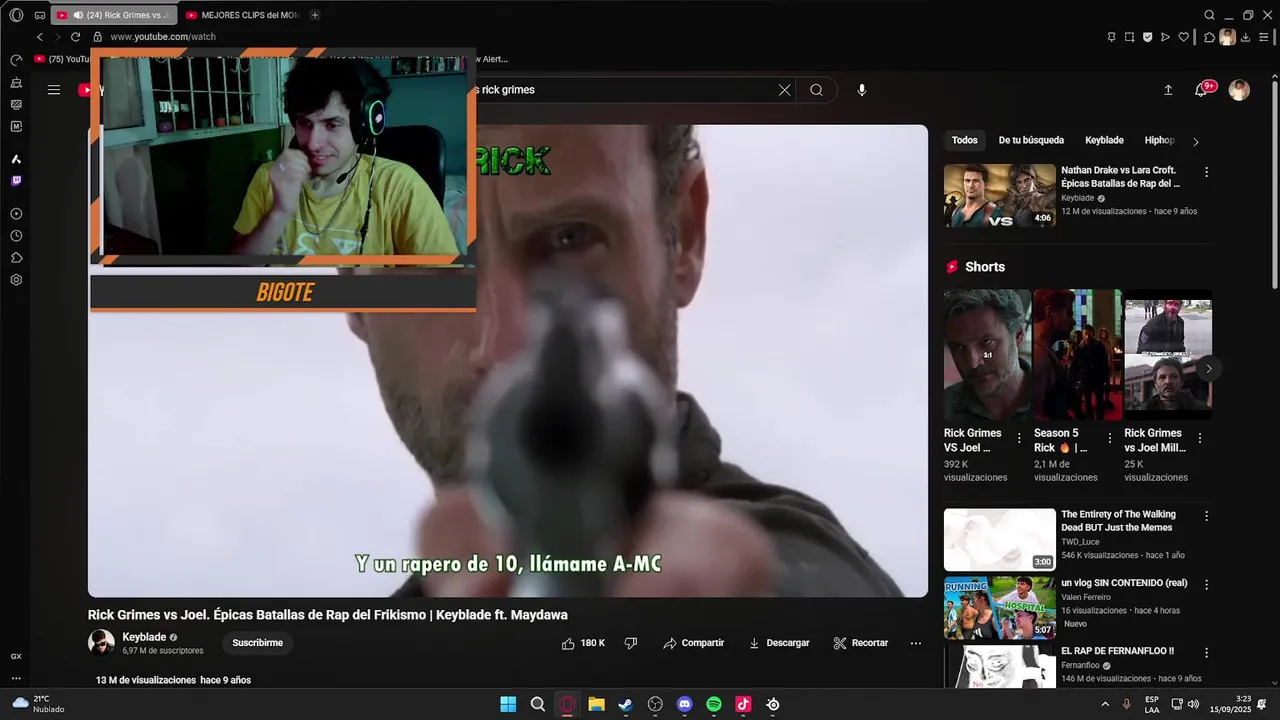Focus the address bar www.youtube.com/watch
The image size is (1280, 720).
(163, 37)
